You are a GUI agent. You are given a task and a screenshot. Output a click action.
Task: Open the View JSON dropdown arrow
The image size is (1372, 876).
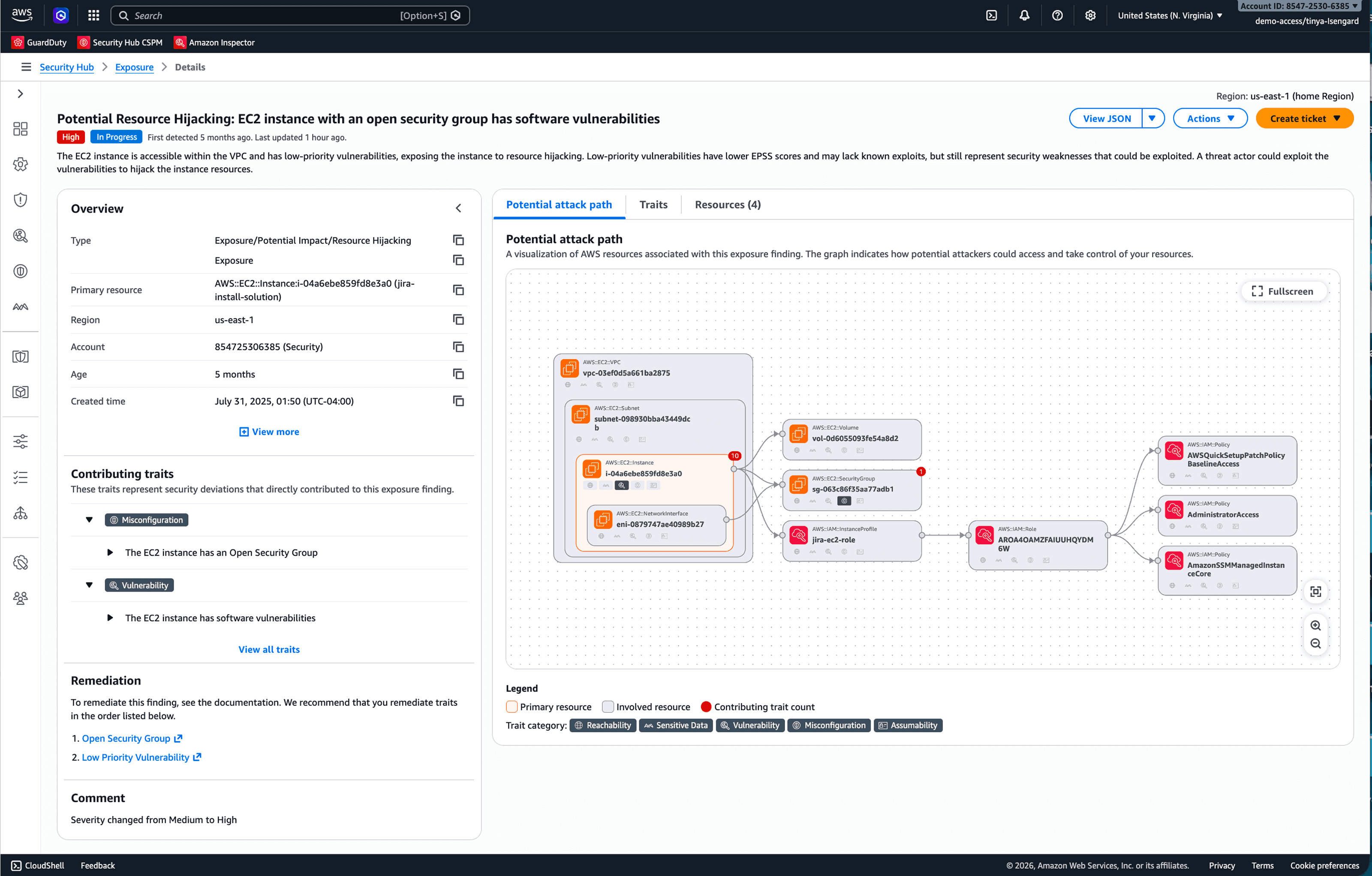pyautogui.click(x=1152, y=118)
